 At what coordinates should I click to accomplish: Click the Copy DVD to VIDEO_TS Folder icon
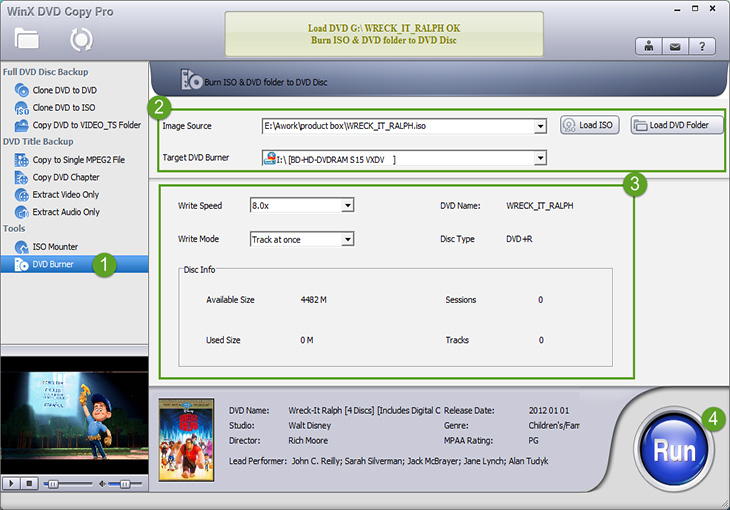[21, 125]
